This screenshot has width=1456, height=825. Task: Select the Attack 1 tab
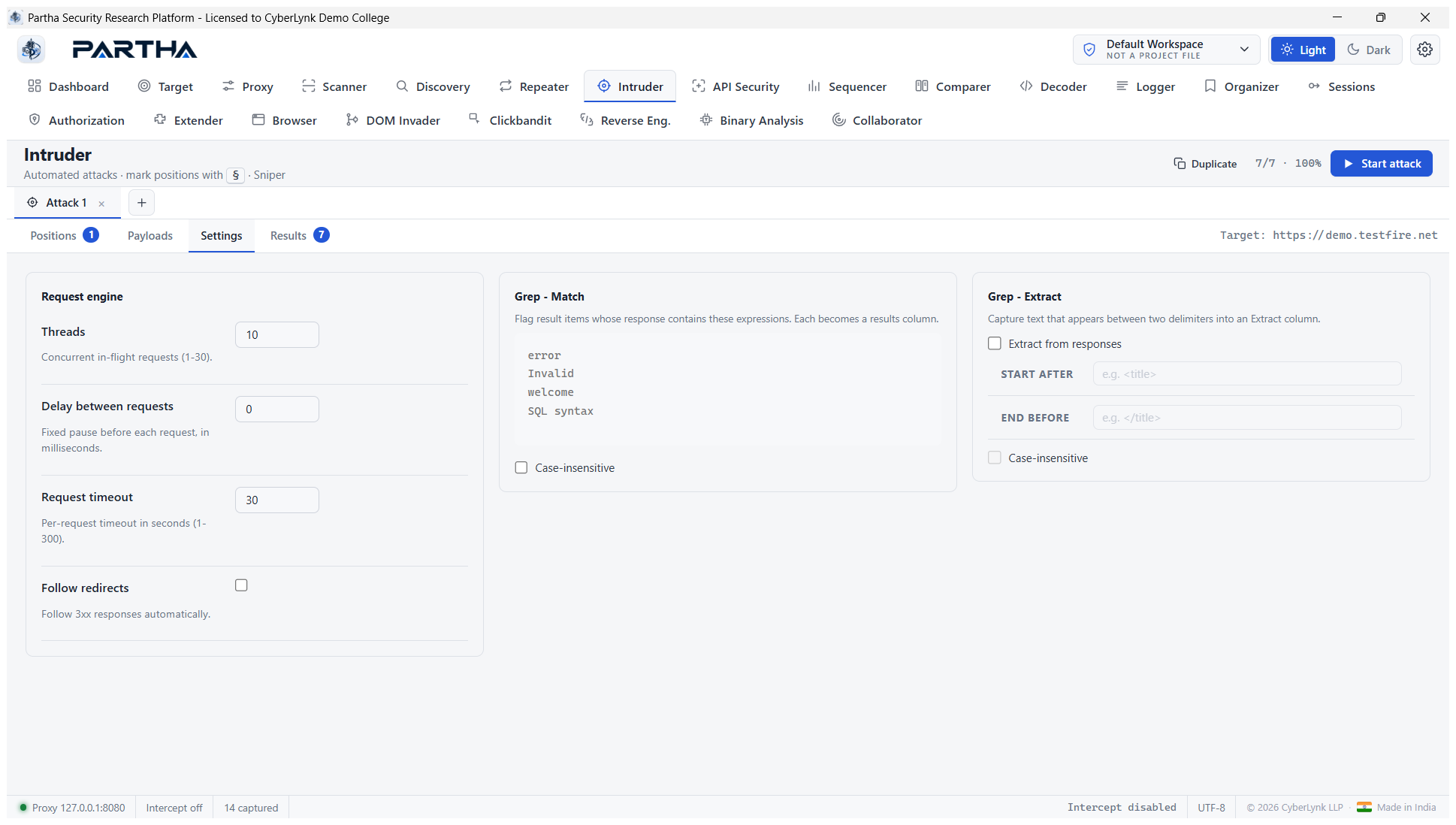(66, 203)
